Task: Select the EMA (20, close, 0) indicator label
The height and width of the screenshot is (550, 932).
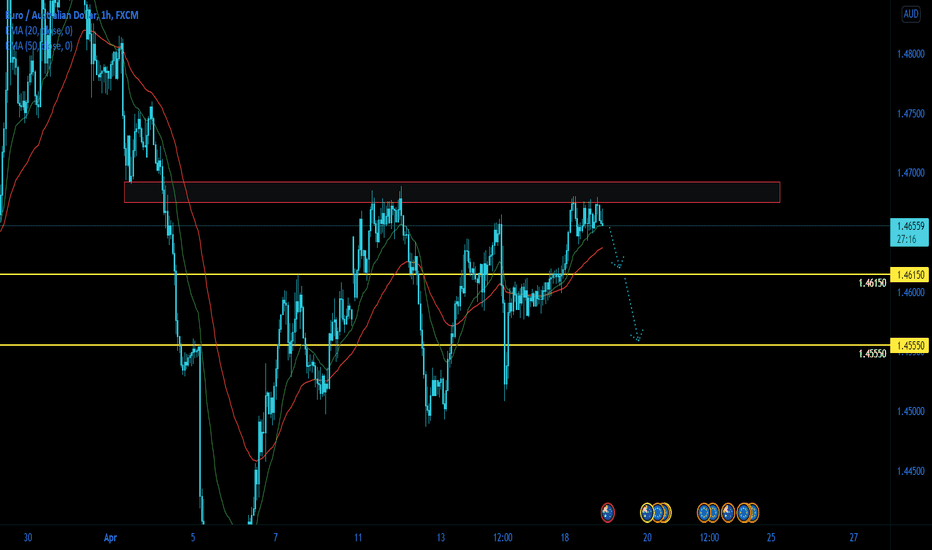Action: point(39,30)
